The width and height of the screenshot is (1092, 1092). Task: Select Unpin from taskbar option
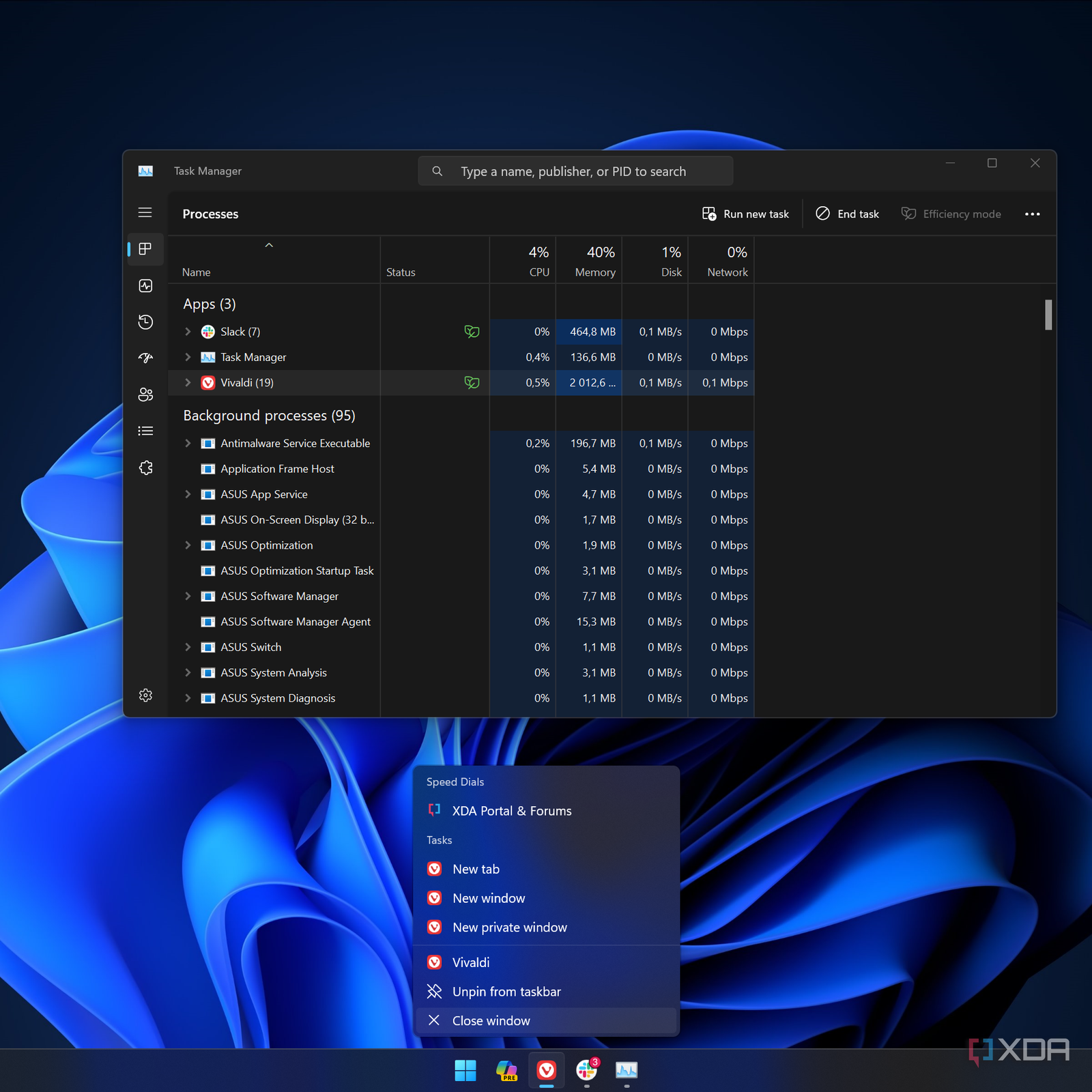pyautogui.click(x=506, y=992)
